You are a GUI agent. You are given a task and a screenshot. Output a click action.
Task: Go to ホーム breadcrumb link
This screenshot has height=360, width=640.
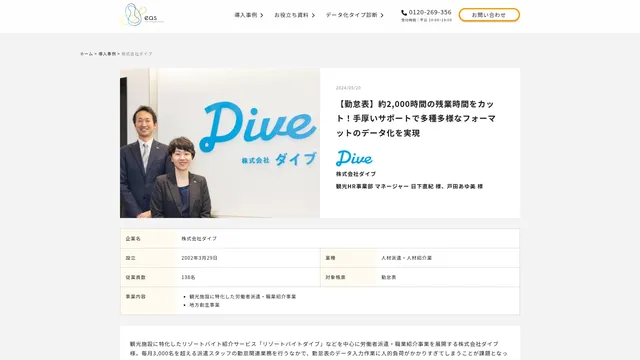[86, 54]
